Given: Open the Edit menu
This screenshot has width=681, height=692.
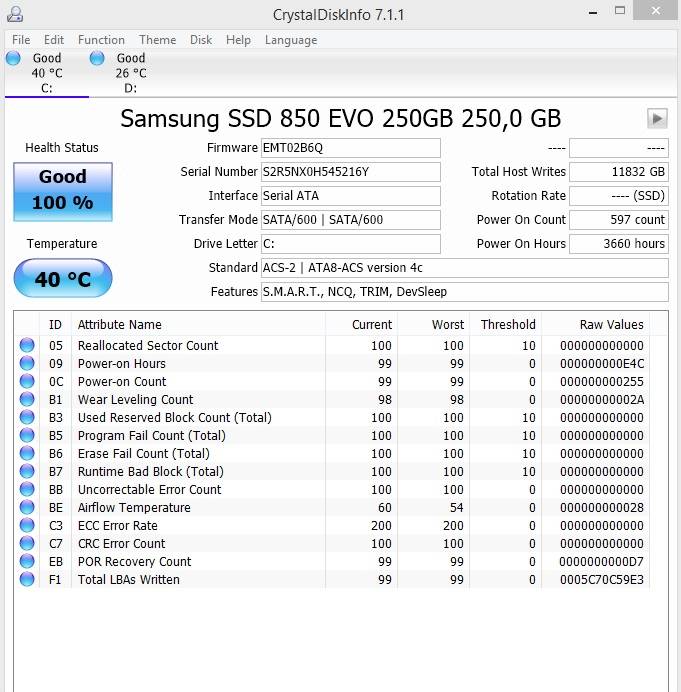Looking at the screenshot, I should tap(54, 40).
